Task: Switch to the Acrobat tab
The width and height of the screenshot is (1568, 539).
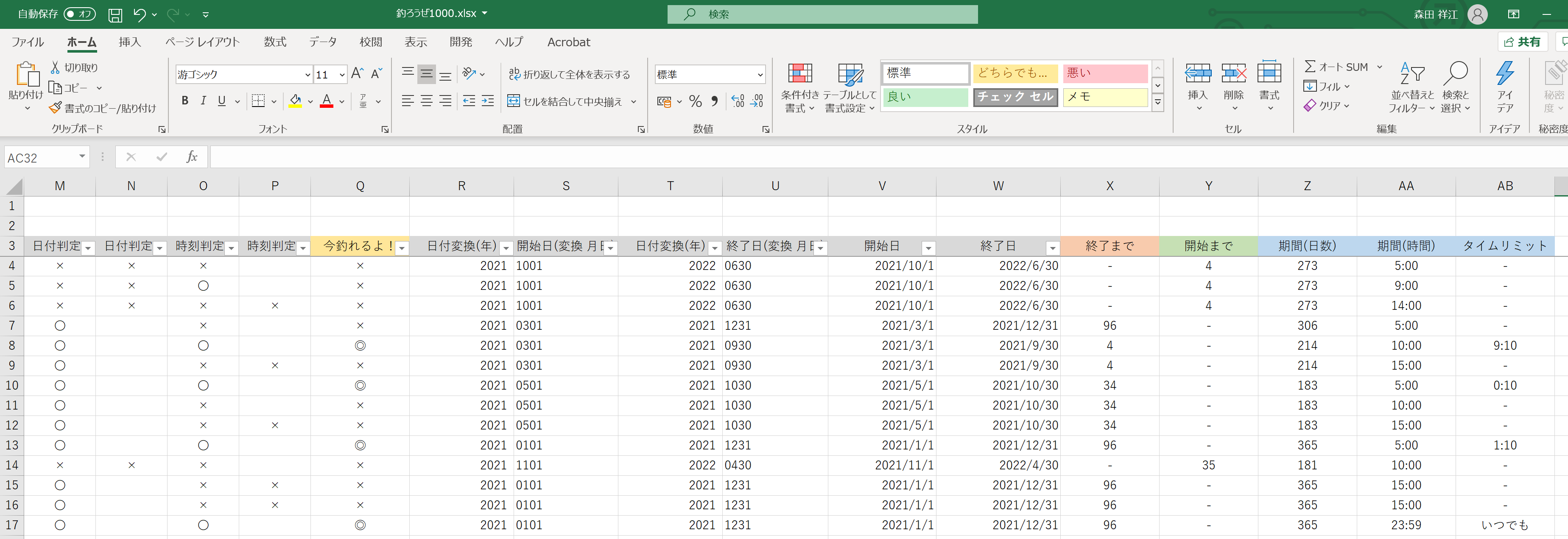Action: [x=568, y=42]
